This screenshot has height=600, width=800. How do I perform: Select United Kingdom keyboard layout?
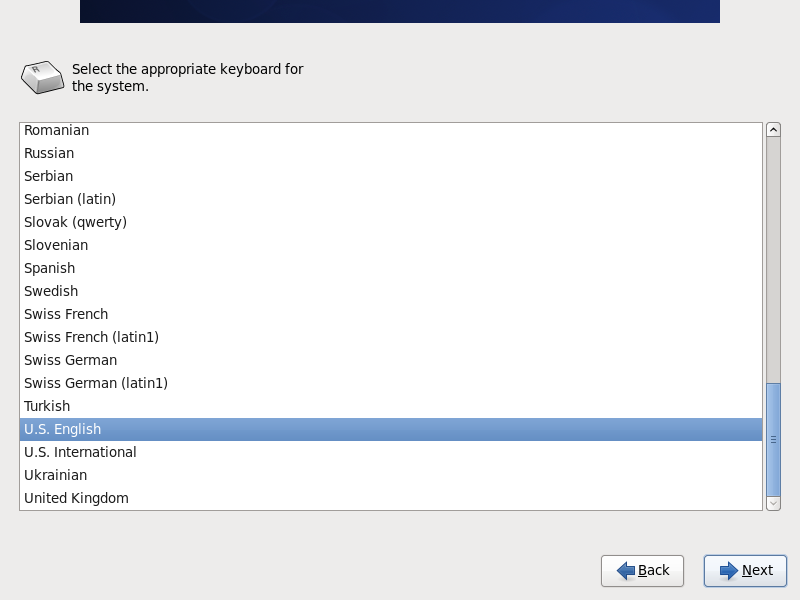(x=391, y=498)
